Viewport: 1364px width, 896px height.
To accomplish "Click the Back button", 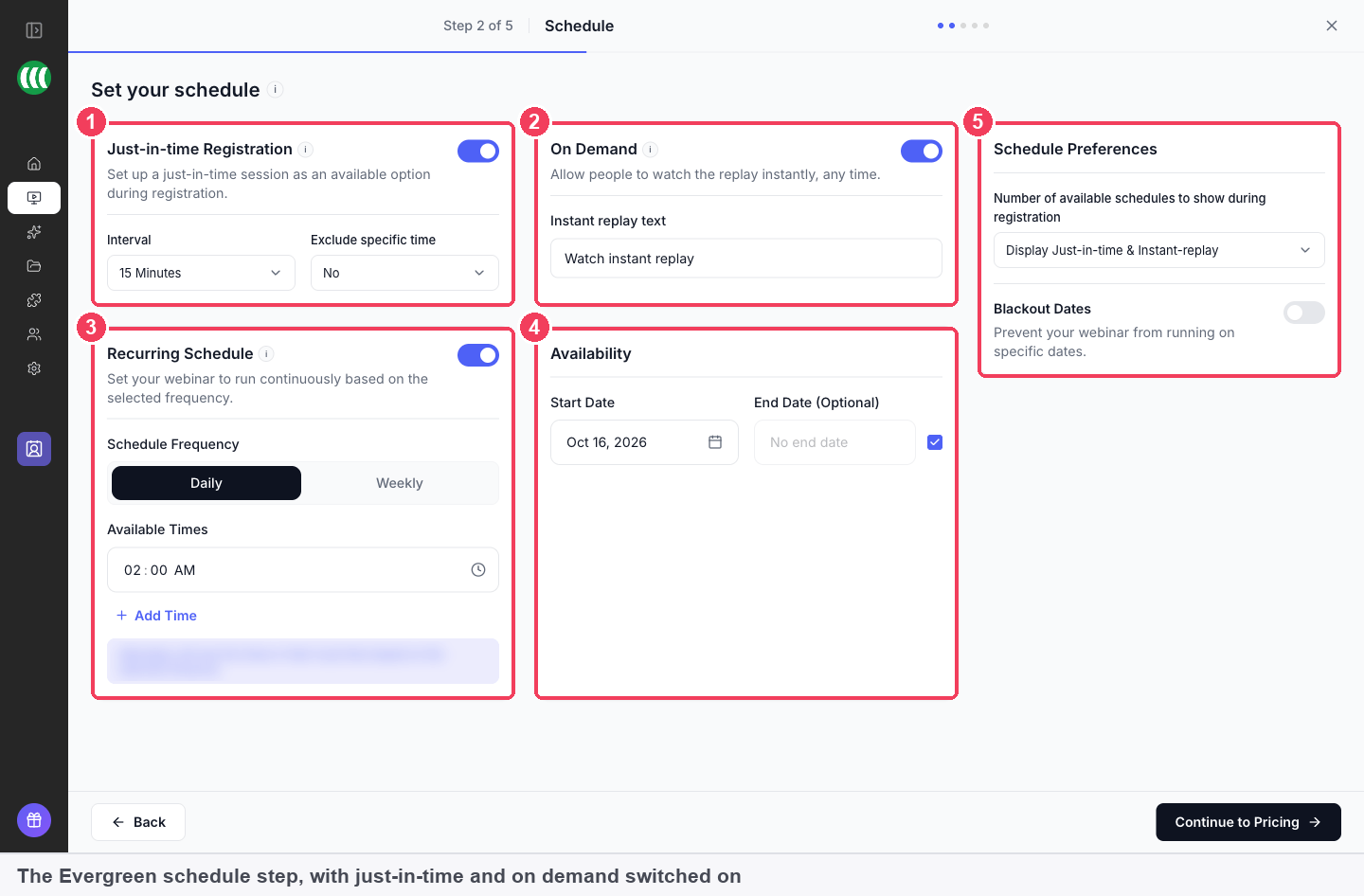I will (x=138, y=822).
